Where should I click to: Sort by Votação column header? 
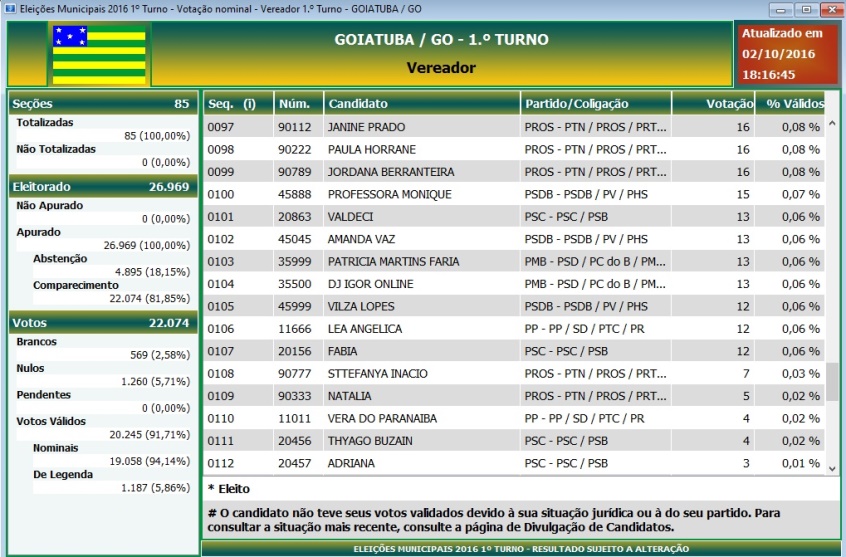tap(713, 104)
